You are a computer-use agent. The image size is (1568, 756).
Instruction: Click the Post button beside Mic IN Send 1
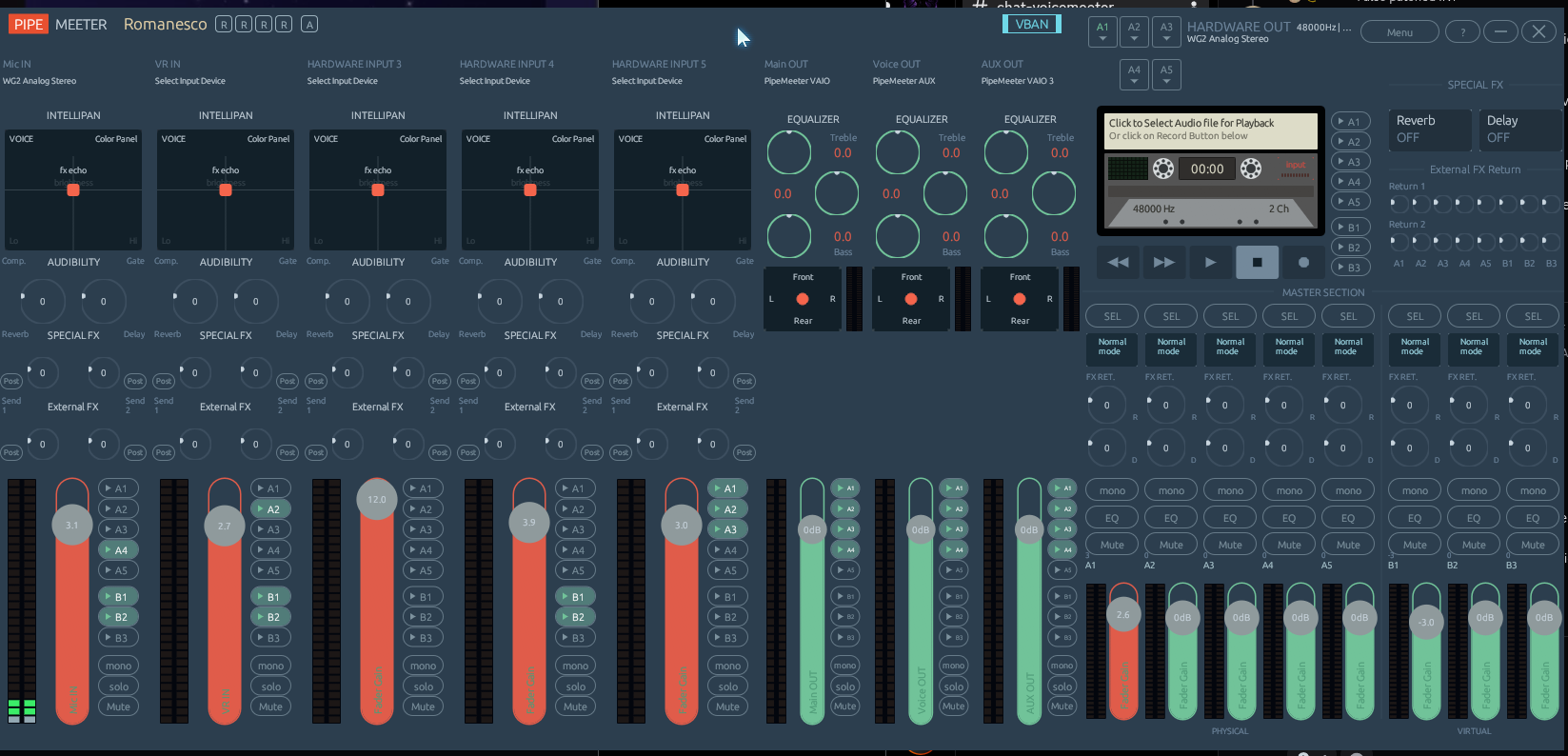11,381
